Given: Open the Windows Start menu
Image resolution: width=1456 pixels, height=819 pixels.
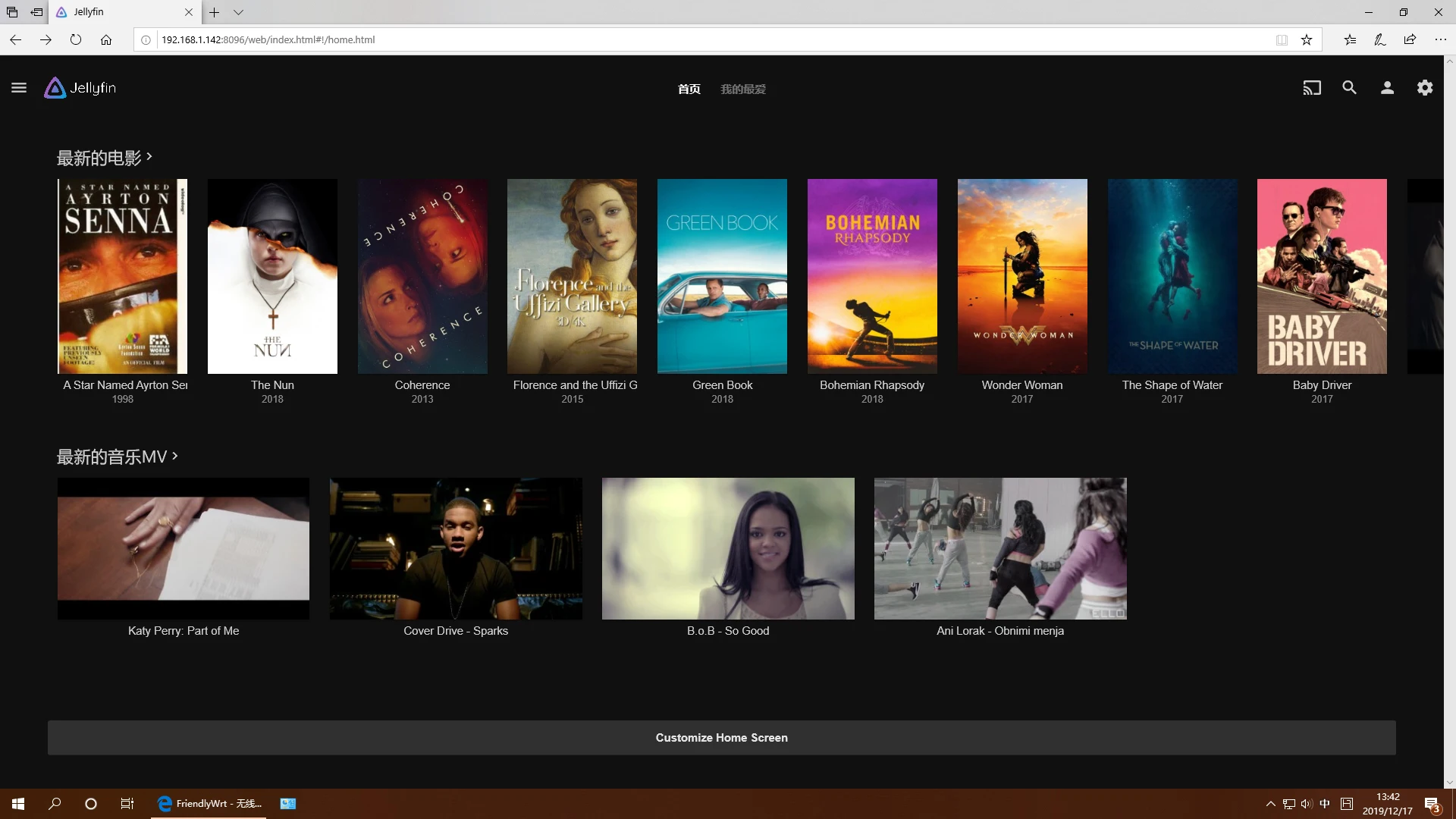Looking at the screenshot, I should [x=18, y=804].
